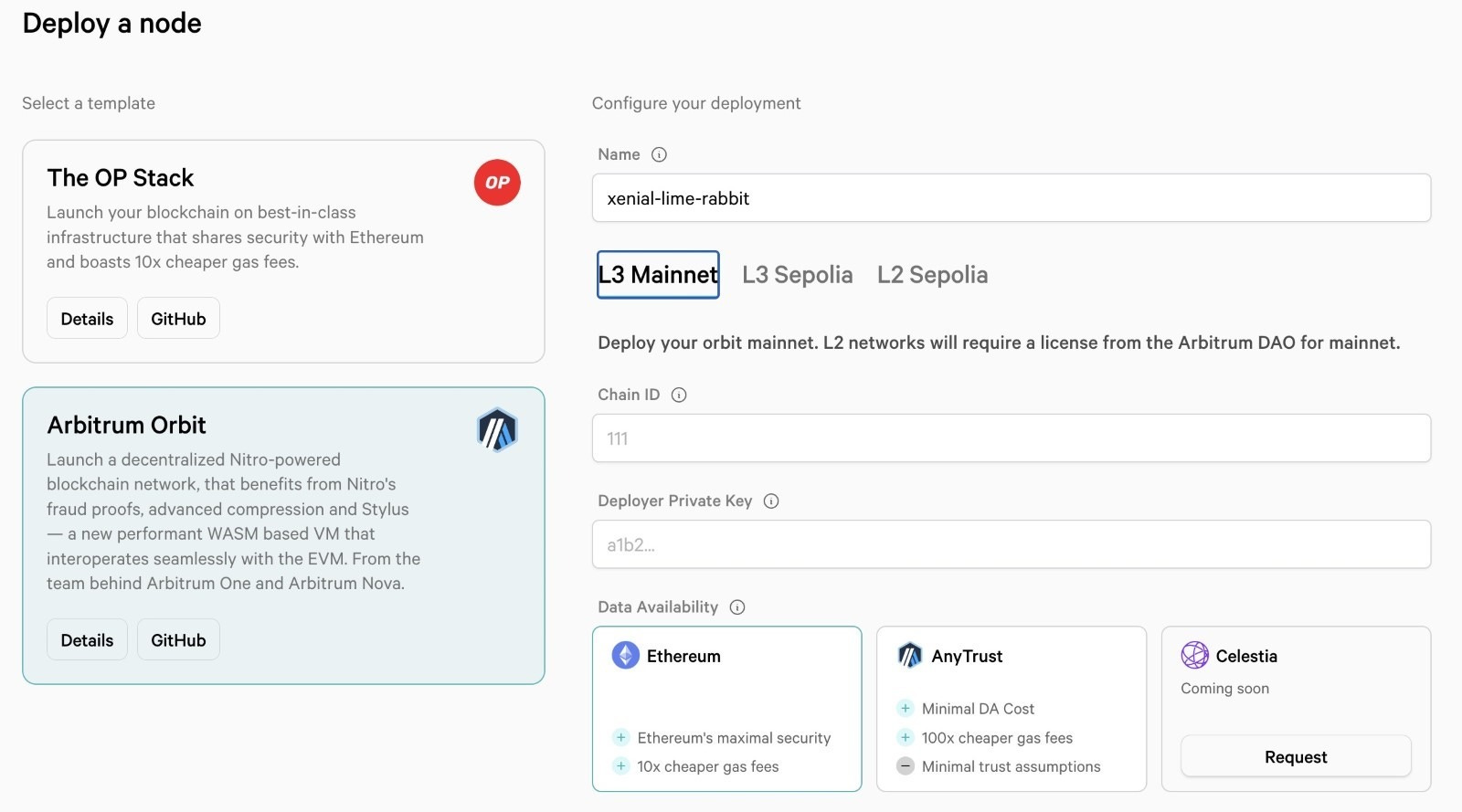Click the 'Minimal trust assumptions' text
1462x812 pixels.
click(1011, 766)
